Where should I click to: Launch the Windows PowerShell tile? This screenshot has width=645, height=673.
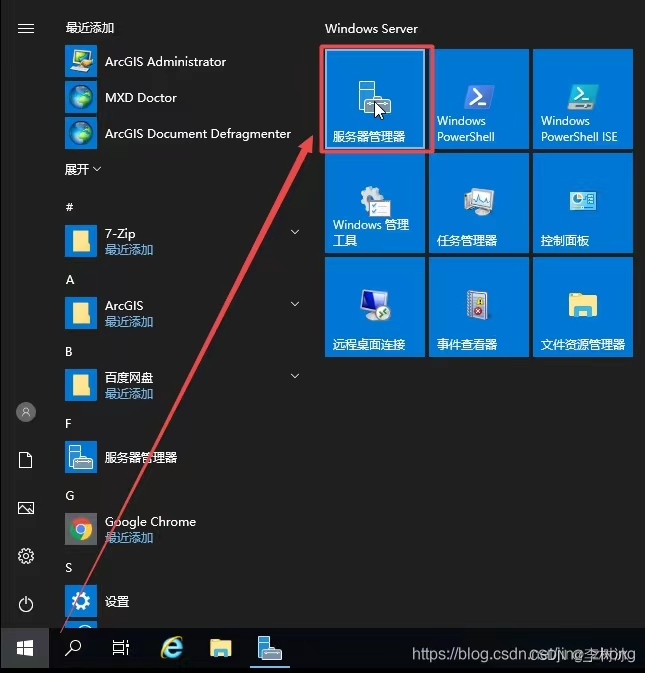point(479,99)
